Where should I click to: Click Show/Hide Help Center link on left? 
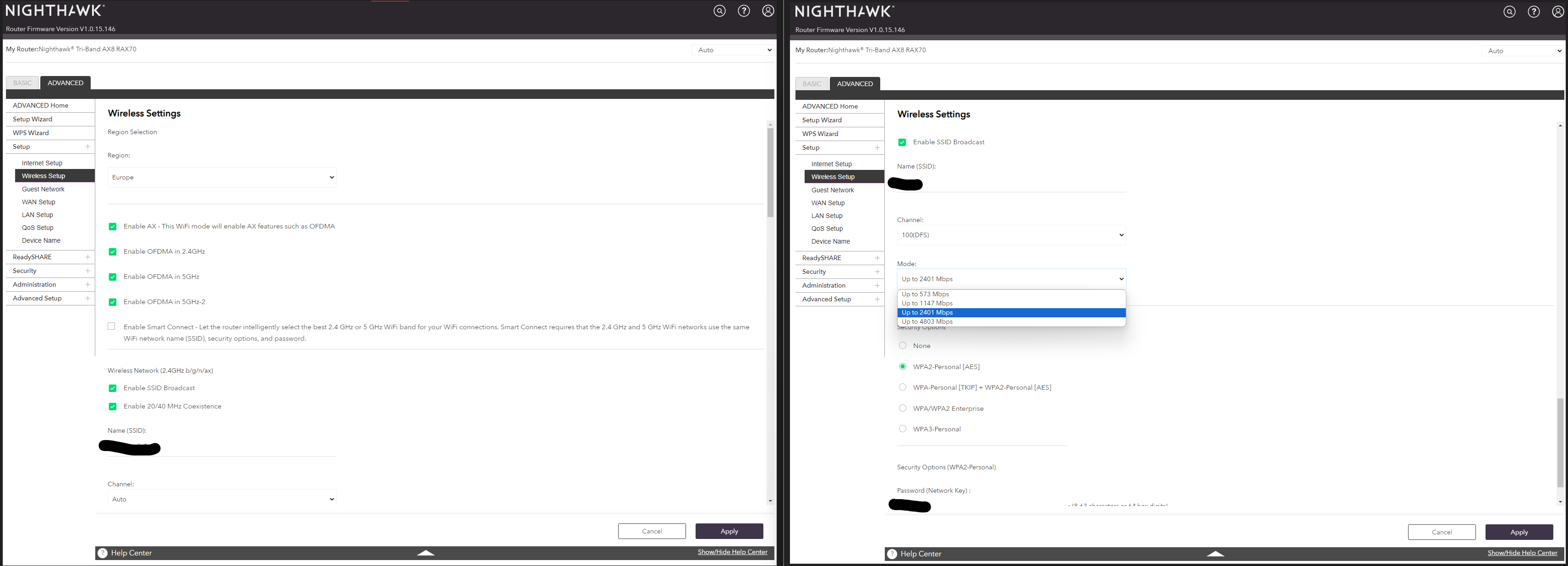tap(732, 552)
